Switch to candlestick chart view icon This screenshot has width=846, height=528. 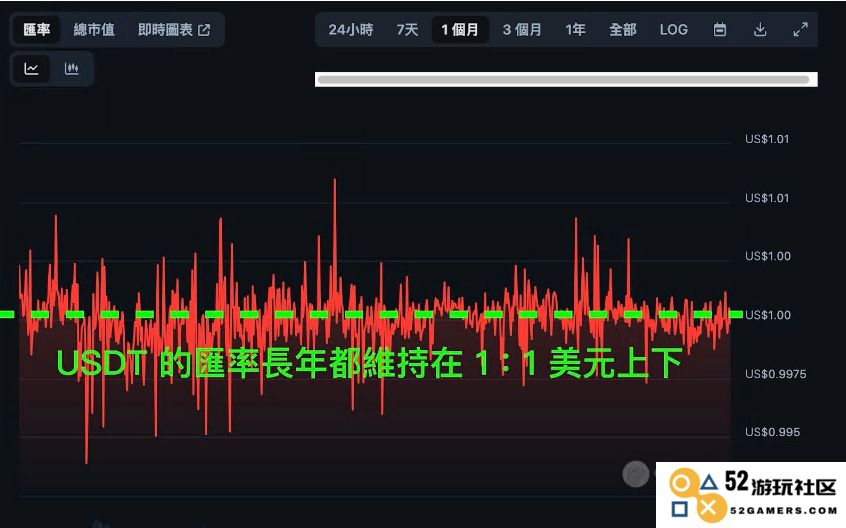pos(72,68)
